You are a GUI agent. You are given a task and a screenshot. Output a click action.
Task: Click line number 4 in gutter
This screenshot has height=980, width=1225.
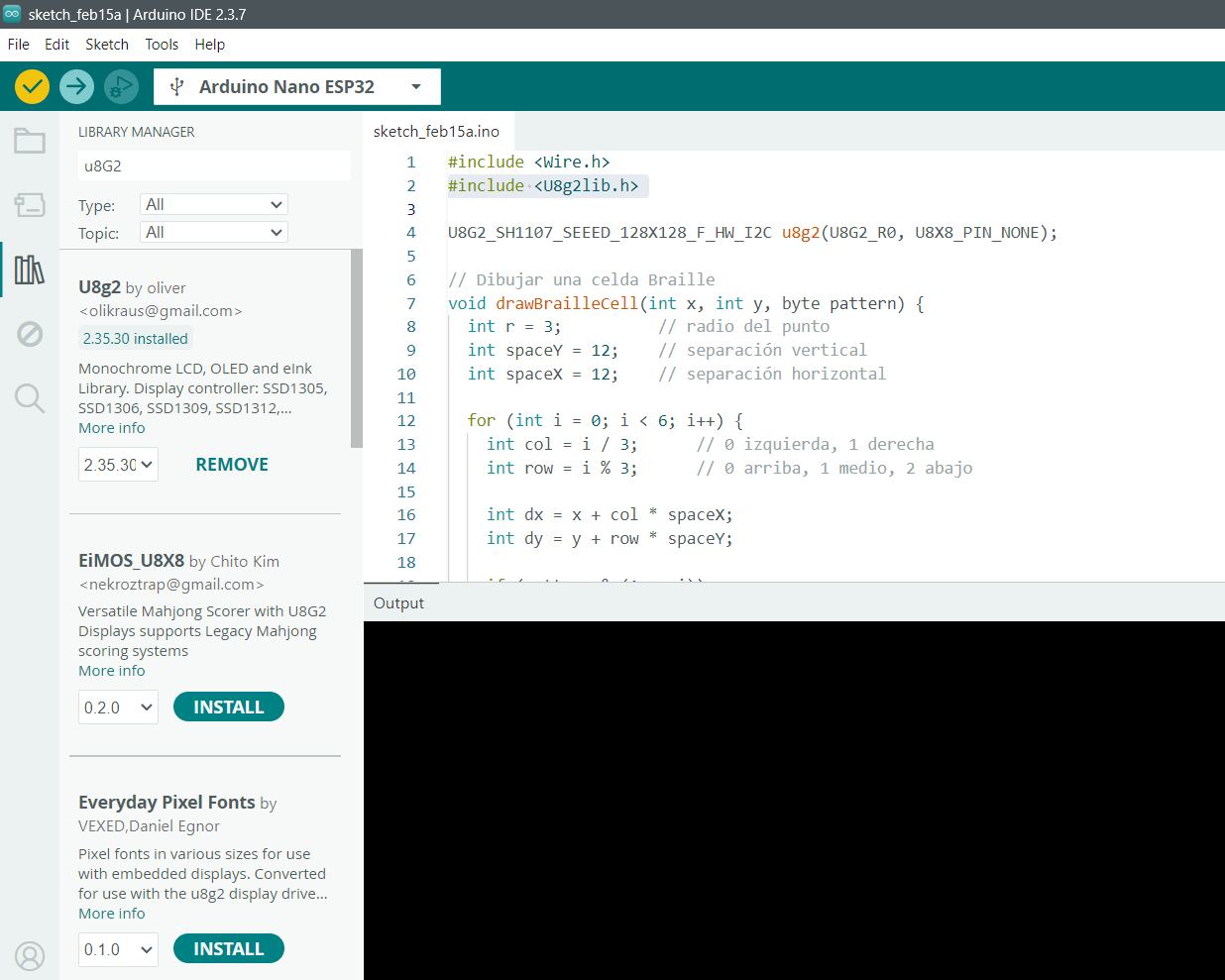pos(411,233)
